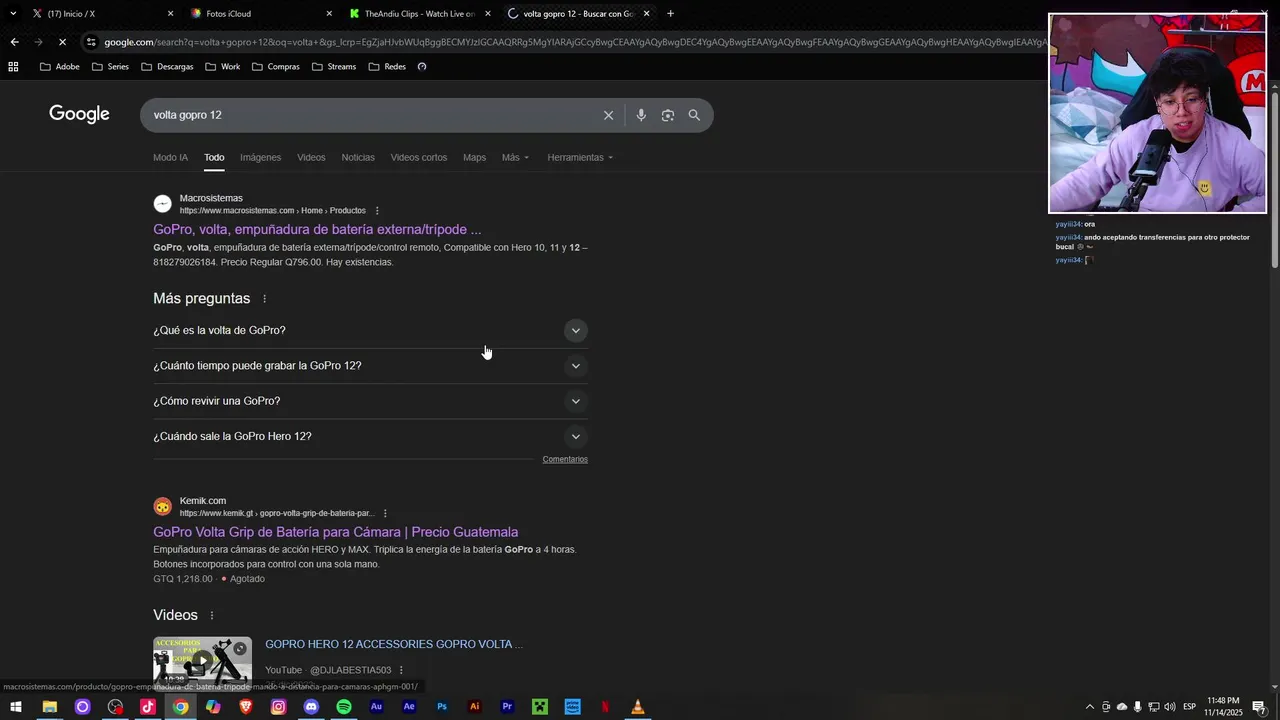Viewport: 1280px width, 720px height.
Task: Open the Compras bookmarks folder
Action: point(276,67)
